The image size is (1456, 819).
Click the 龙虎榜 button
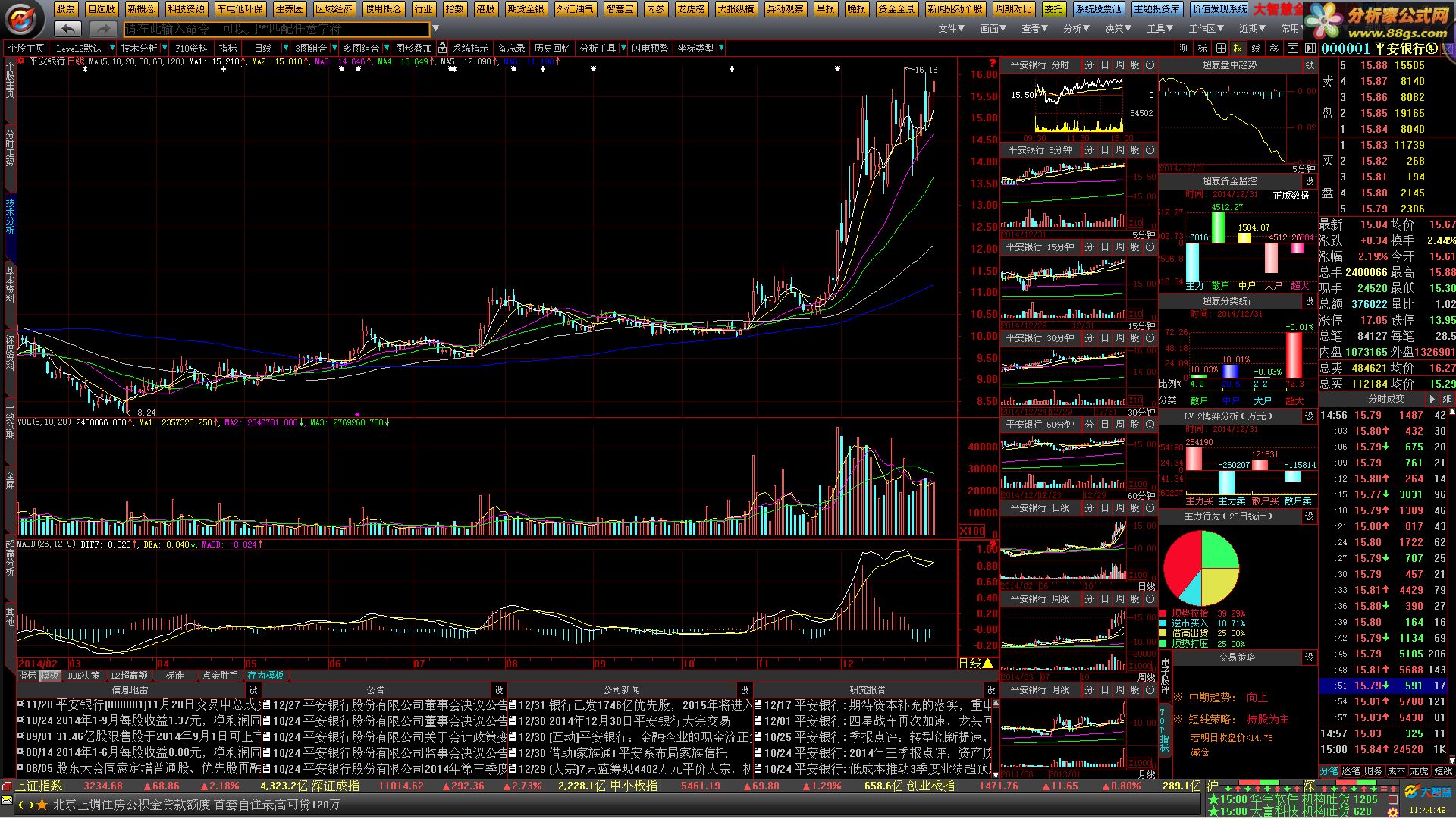(x=692, y=9)
